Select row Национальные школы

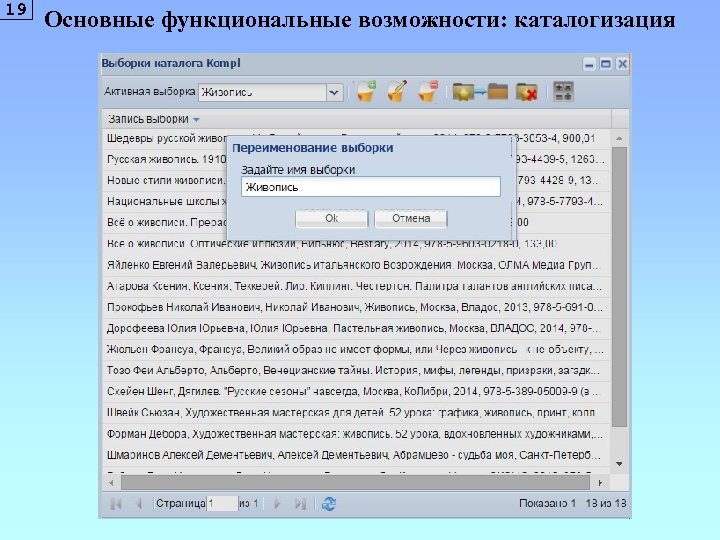(x=165, y=202)
